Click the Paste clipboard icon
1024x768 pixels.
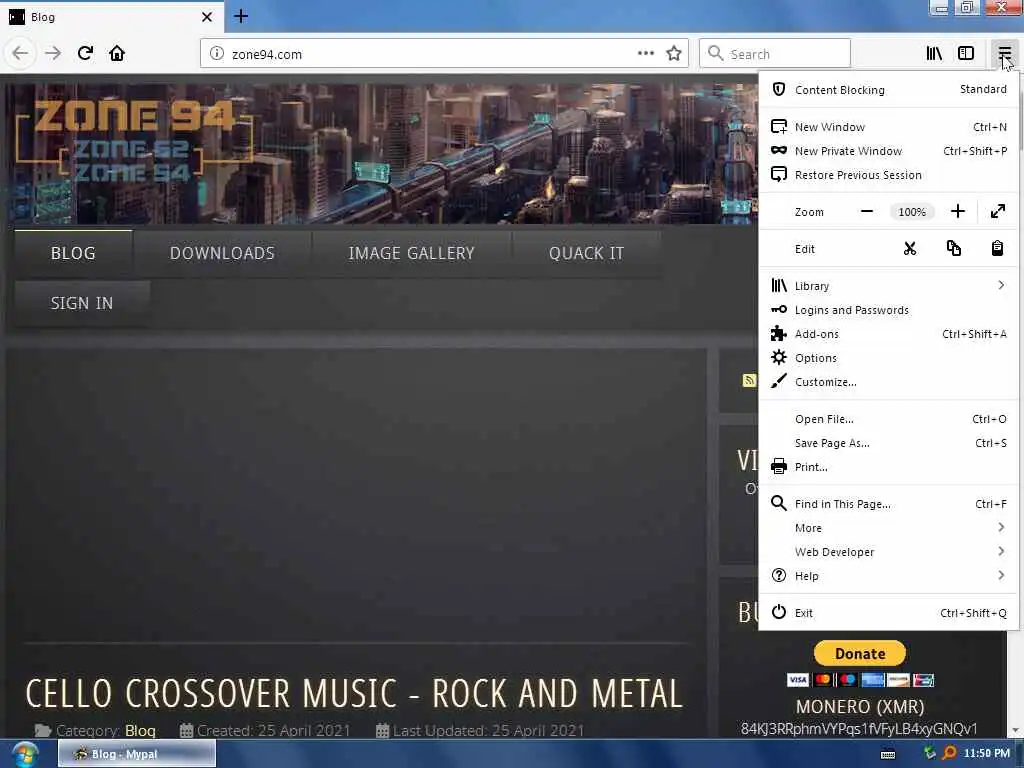997,249
